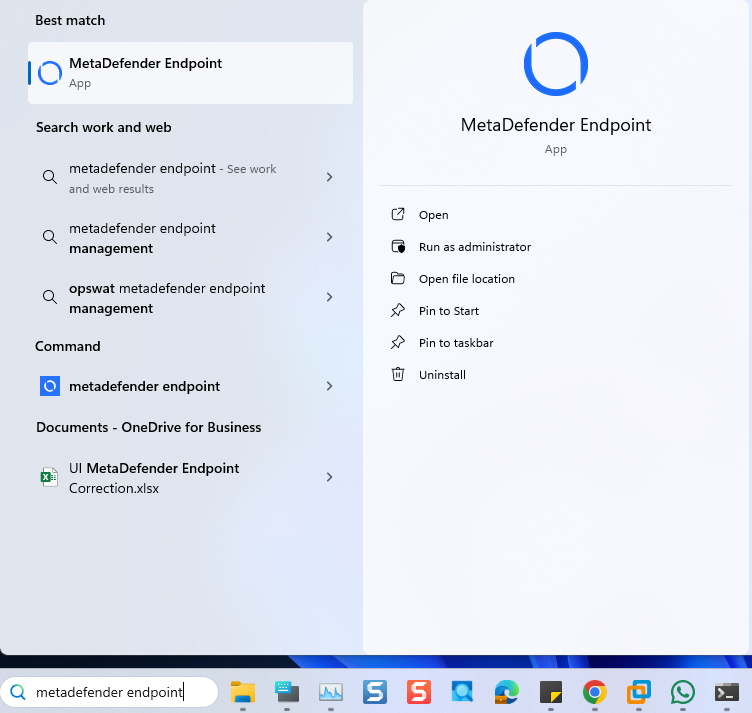Click the blue Command icon for metadefender endpoint
The image size is (752, 713).
click(50, 386)
